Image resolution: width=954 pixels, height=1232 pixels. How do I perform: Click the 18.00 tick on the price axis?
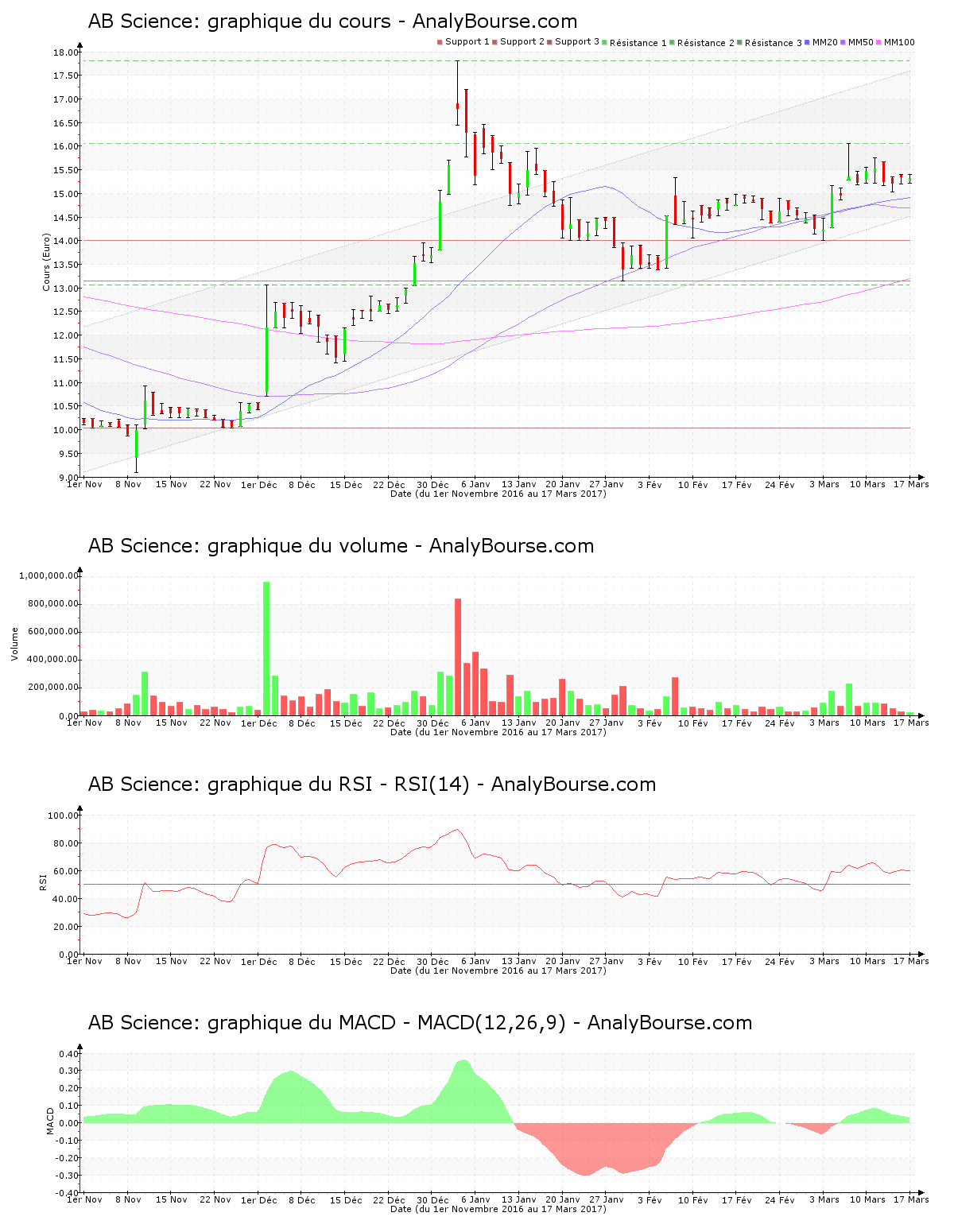66,52
